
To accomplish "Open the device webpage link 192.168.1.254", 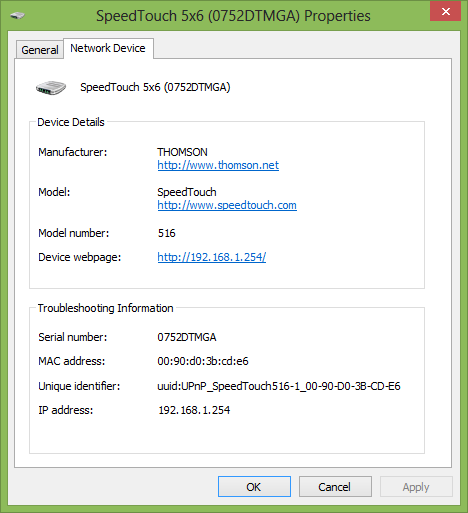I will click(x=212, y=257).
